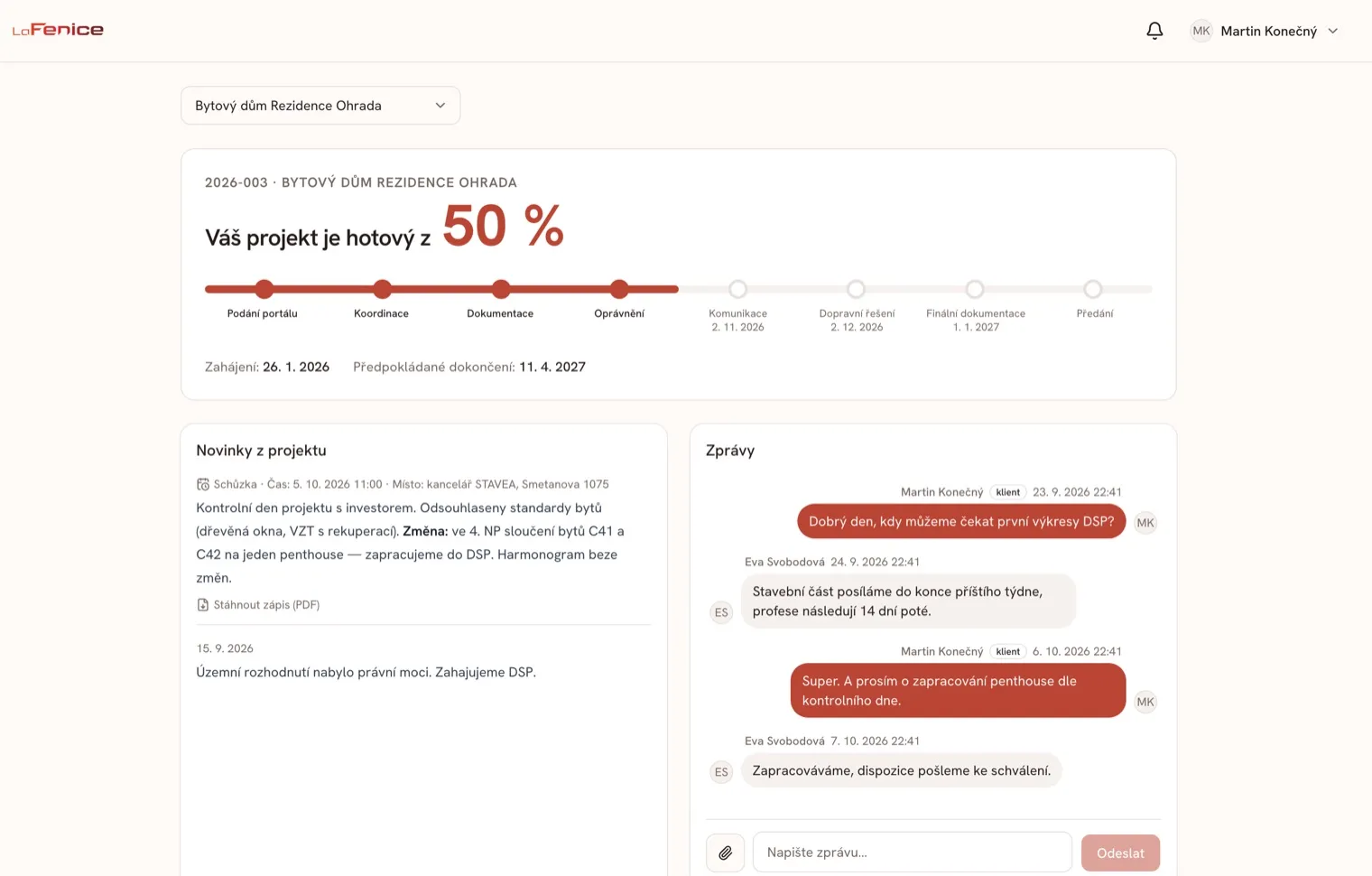Click the Novinky z projektu heading
The height and width of the screenshot is (876, 1372).
[x=261, y=451]
